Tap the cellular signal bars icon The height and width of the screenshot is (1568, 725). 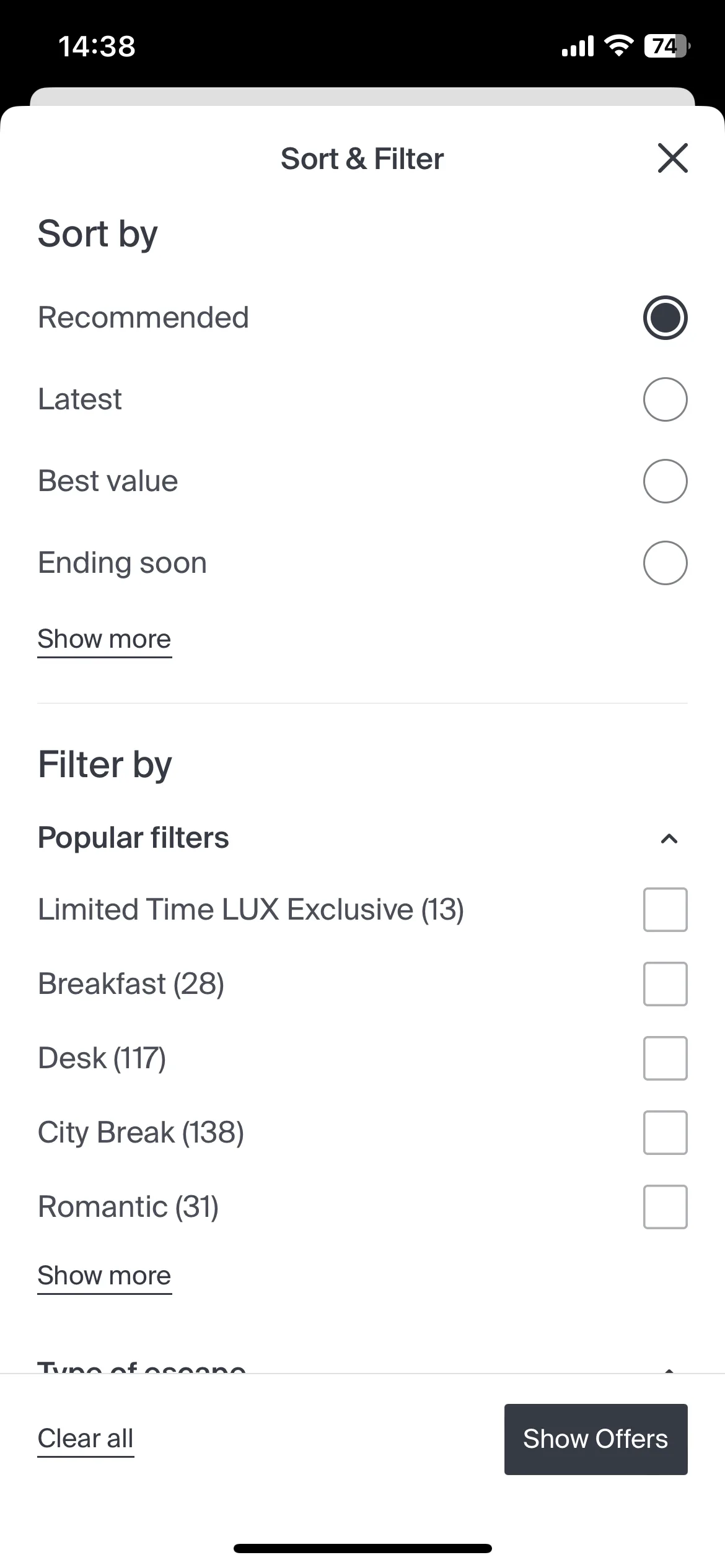578,46
